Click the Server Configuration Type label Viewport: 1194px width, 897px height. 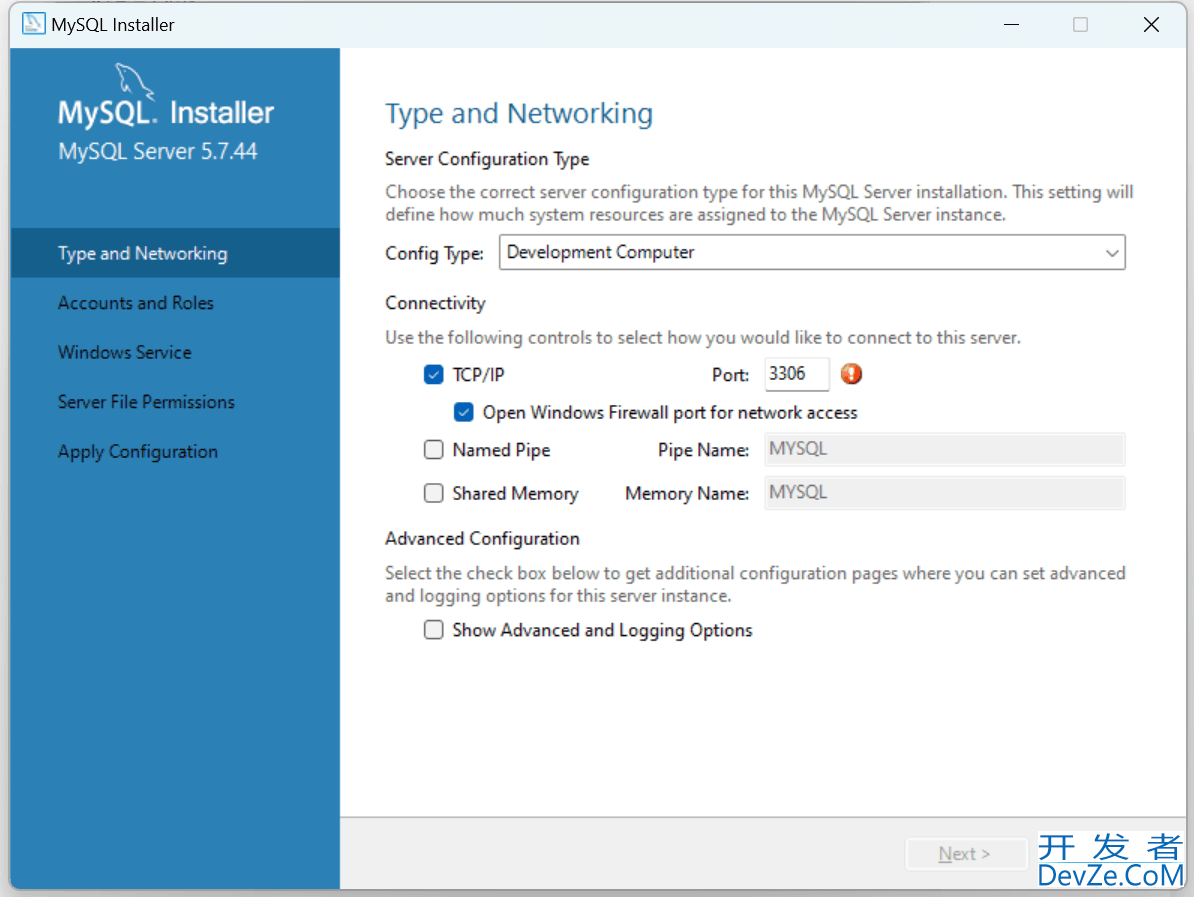tap(487, 159)
